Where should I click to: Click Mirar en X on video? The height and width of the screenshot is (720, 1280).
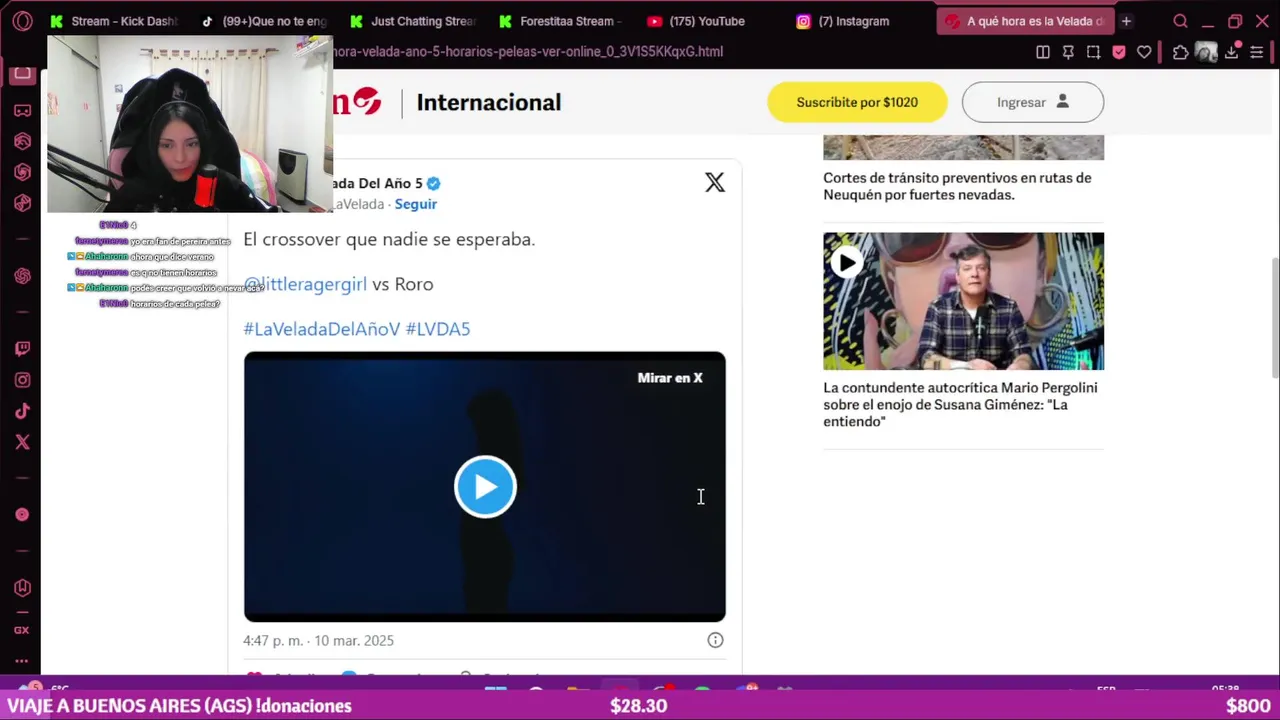(670, 378)
